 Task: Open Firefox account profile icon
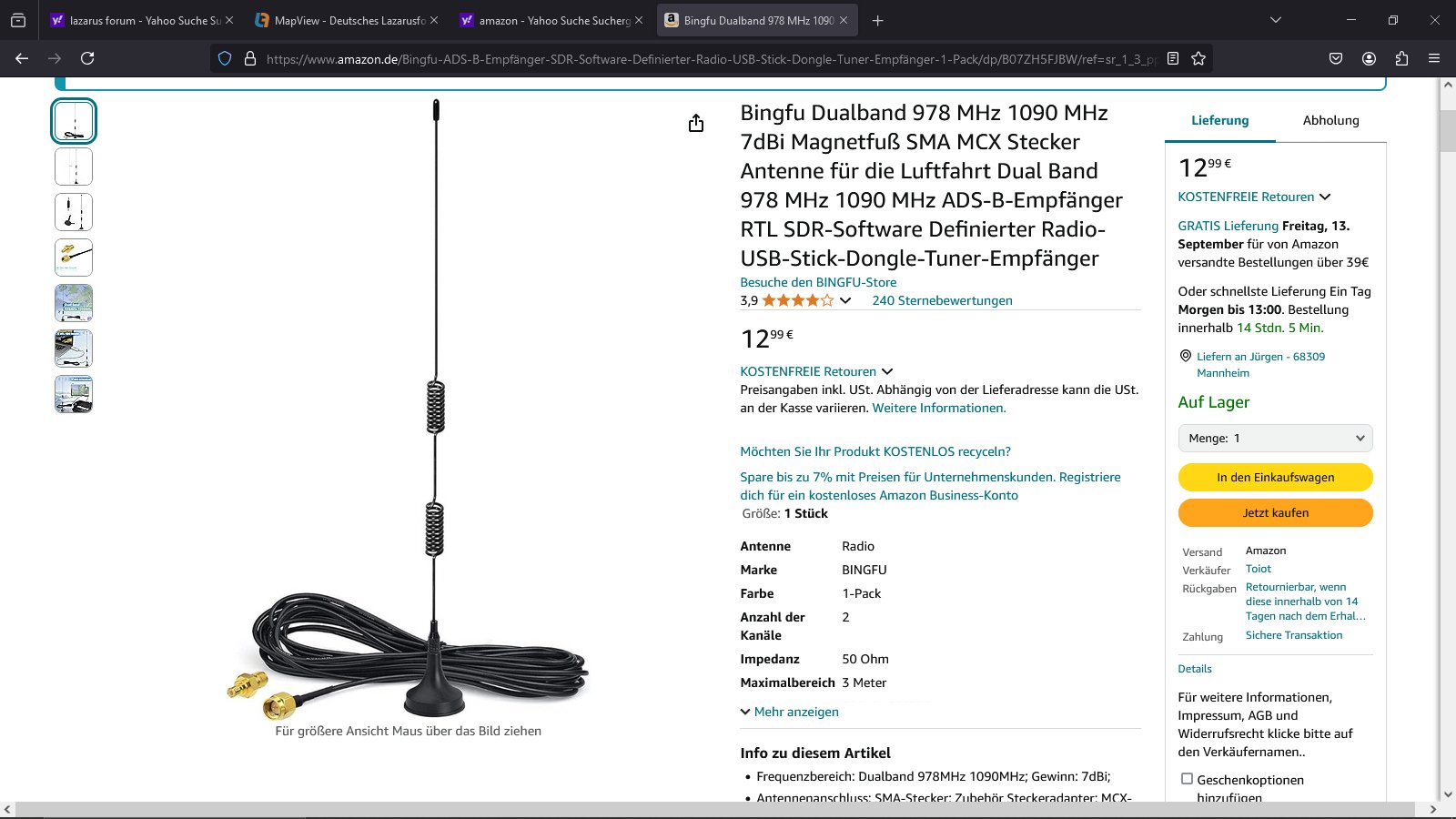tap(1369, 58)
